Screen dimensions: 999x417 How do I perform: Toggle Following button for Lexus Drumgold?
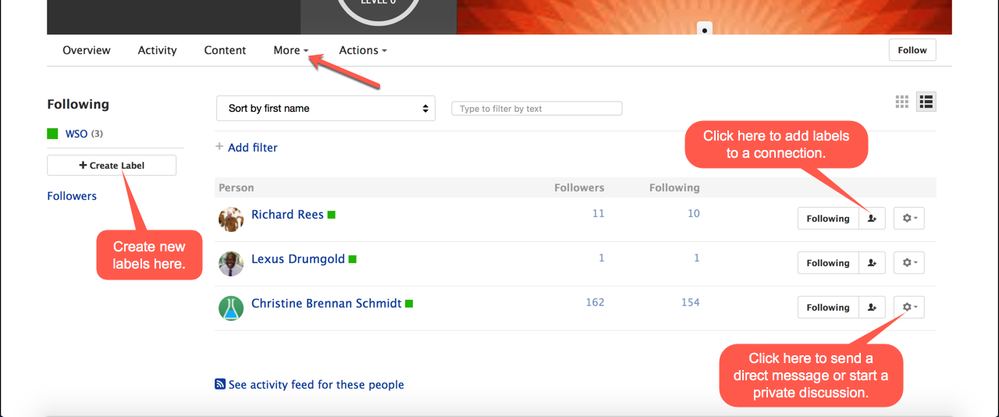tap(827, 263)
